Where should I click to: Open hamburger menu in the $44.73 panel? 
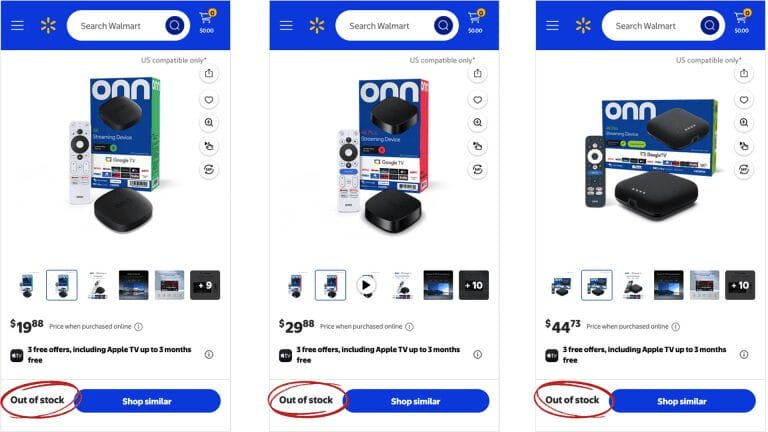pyautogui.click(x=552, y=25)
